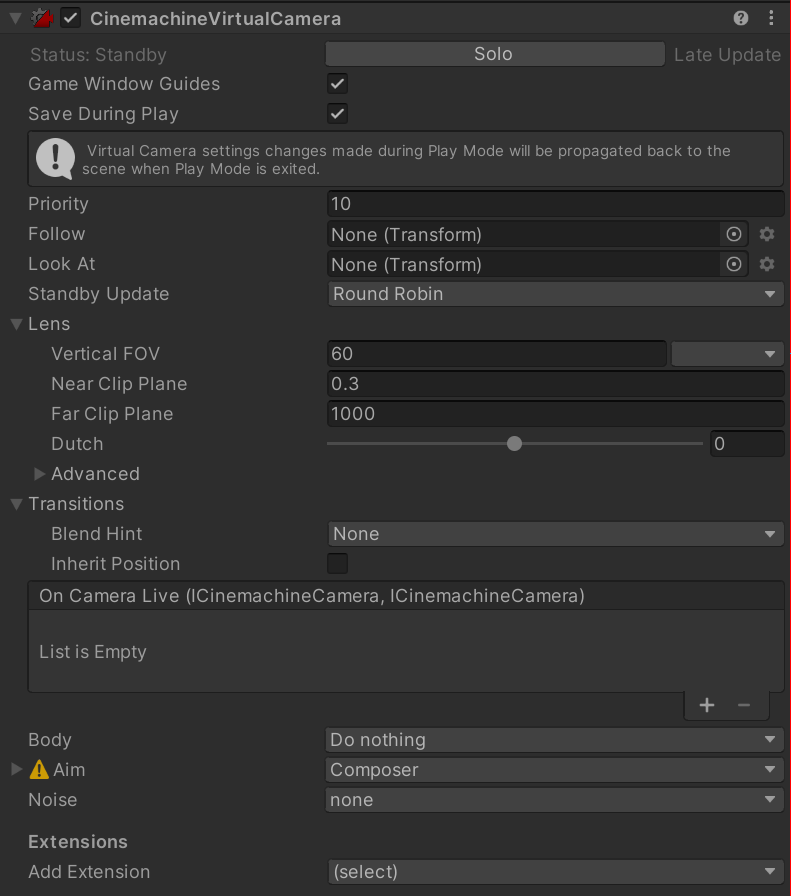Open the gear options beside Follow
This screenshot has height=896, width=791.
point(767,234)
